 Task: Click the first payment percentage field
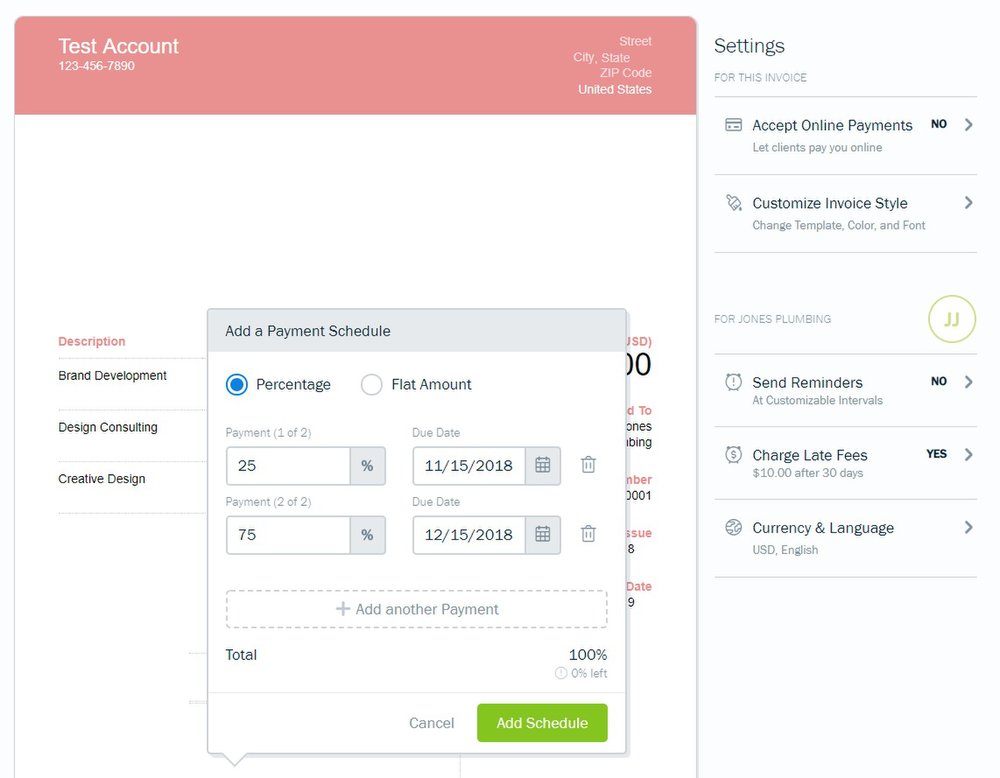coord(288,466)
